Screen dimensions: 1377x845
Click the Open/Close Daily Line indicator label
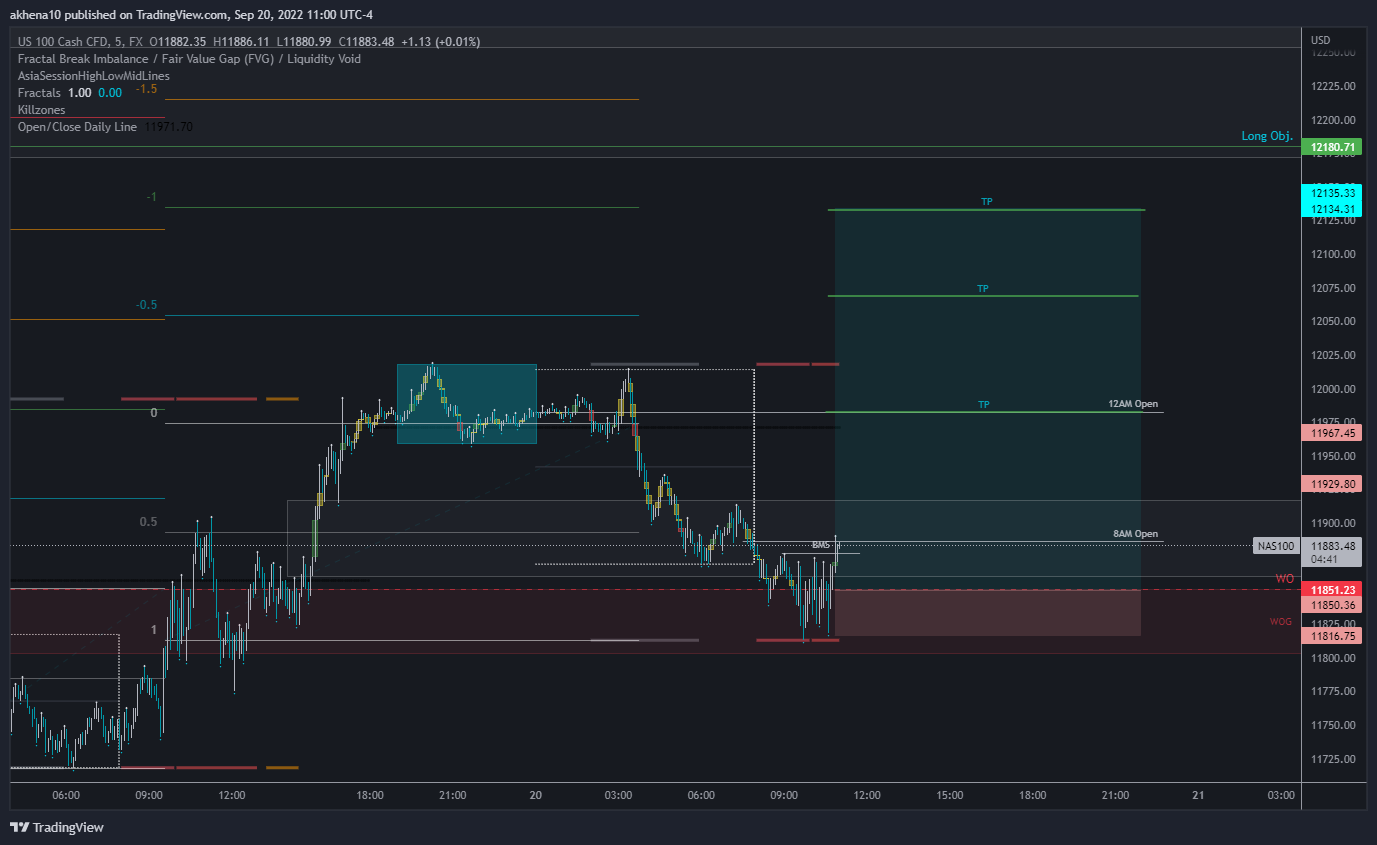pos(78,127)
